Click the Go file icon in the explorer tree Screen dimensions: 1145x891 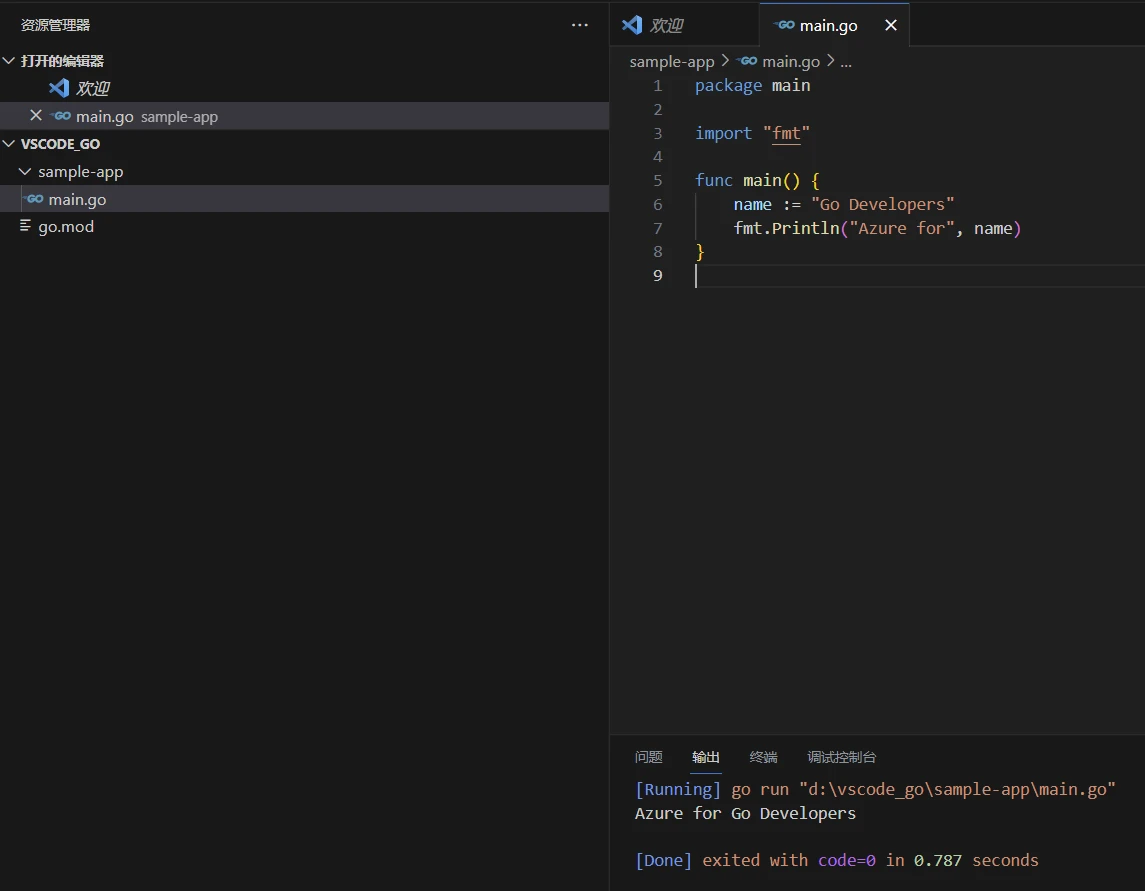click(34, 199)
